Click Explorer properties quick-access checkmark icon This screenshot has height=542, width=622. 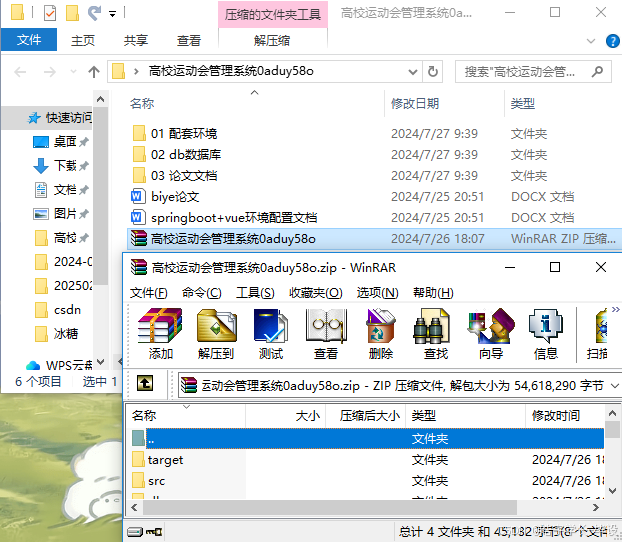[50, 13]
